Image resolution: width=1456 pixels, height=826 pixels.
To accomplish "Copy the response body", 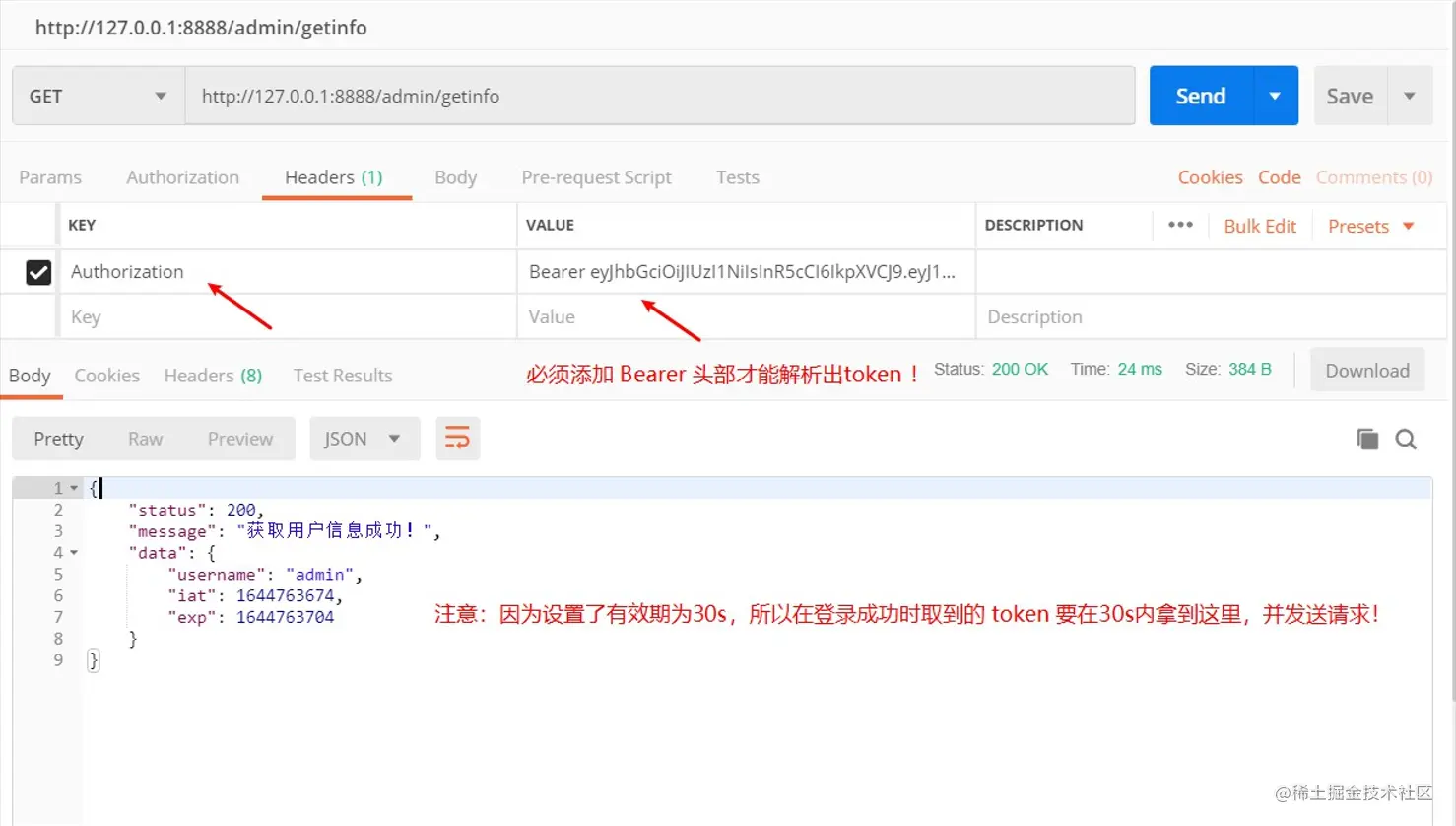I will pyautogui.click(x=1367, y=439).
